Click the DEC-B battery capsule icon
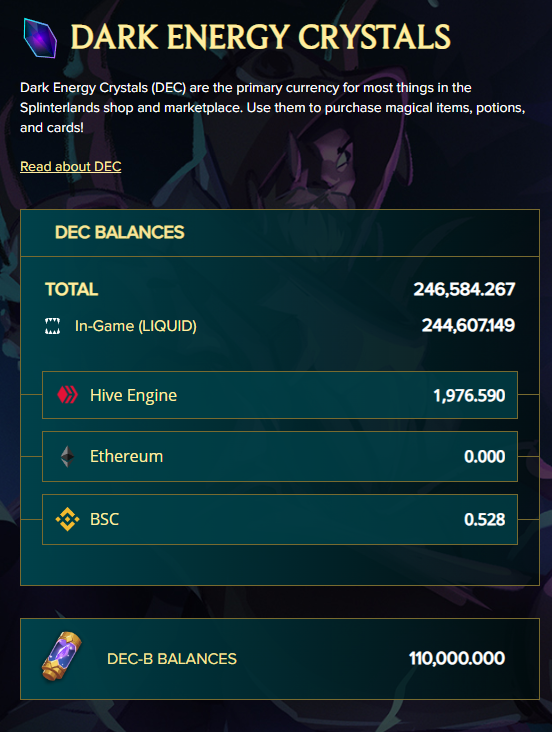The width and height of the screenshot is (552, 732). coord(62,656)
